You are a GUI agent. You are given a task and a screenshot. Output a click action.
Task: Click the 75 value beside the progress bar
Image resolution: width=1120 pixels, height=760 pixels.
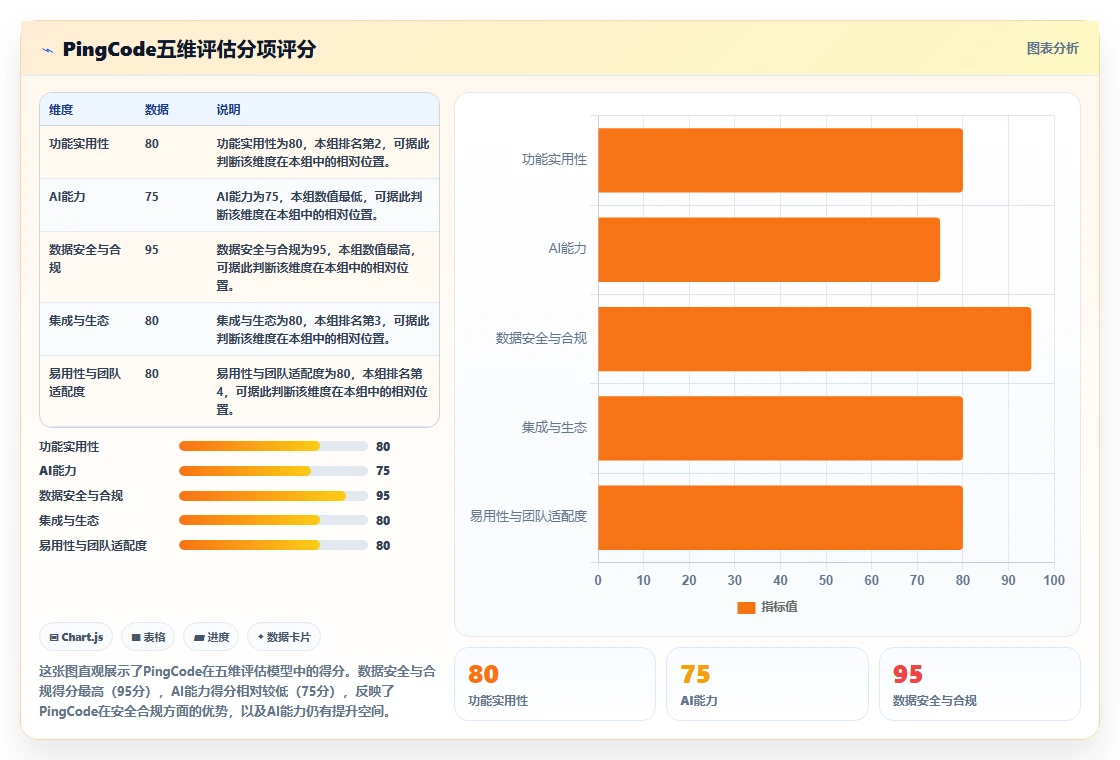coord(383,471)
